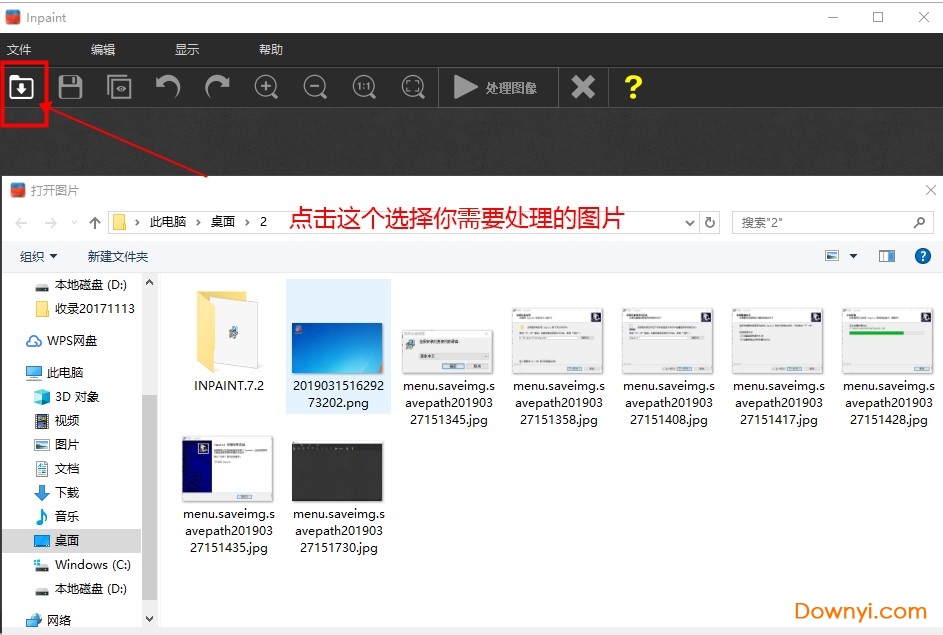Click the Save icon in the Inpaint toolbar
Viewport: 943px width, 635px height.
click(x=70, y=87)
